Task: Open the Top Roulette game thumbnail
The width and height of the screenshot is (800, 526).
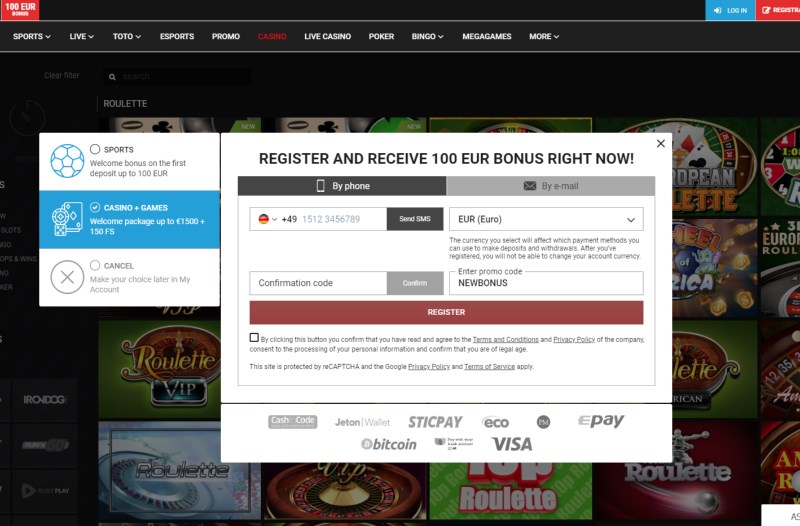Action: (510, 491)
